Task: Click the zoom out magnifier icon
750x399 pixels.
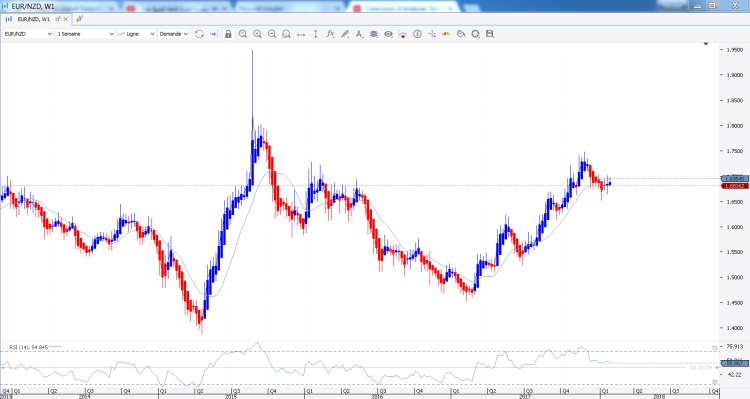Action: point(272,34)
